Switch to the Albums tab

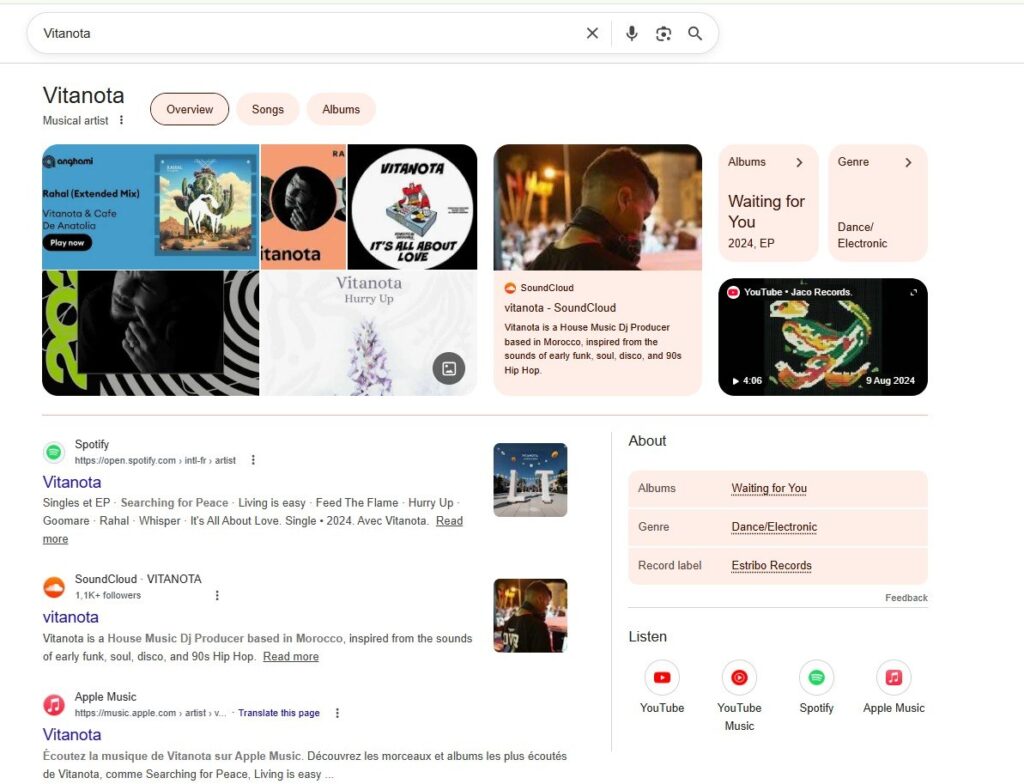[x=341, y=109]
